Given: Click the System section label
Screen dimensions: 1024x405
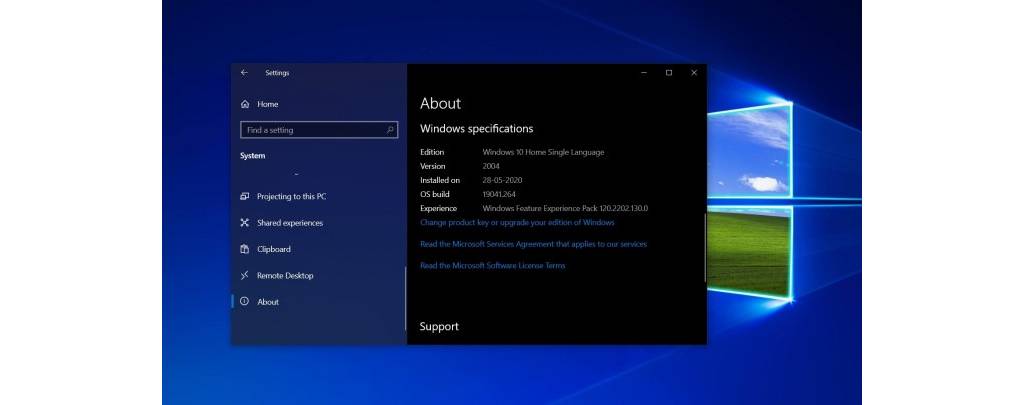Looking at the screenshot, I should point(253,156).
